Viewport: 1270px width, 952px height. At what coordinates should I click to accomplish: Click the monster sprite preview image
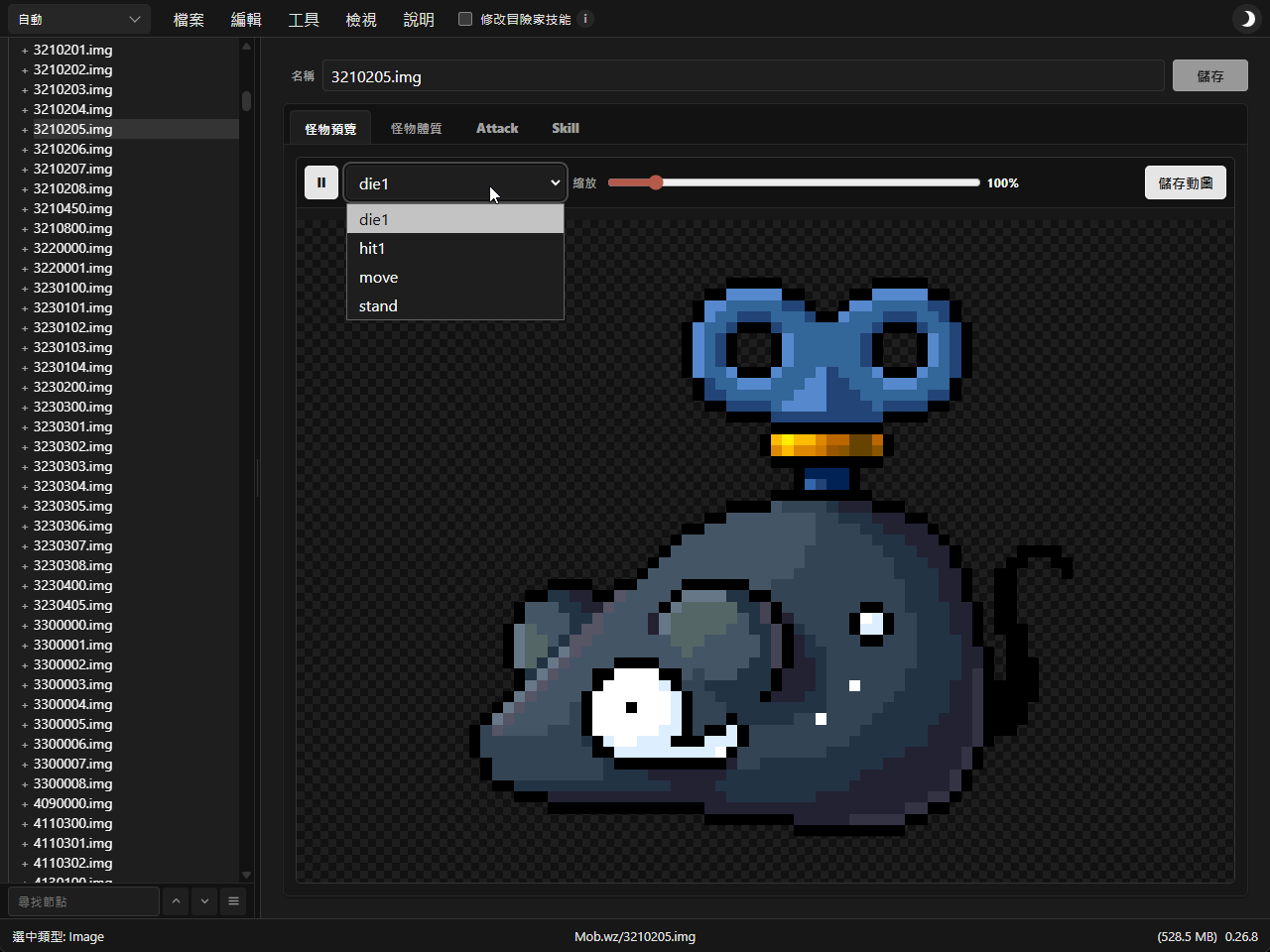click(x=771, y=555)
